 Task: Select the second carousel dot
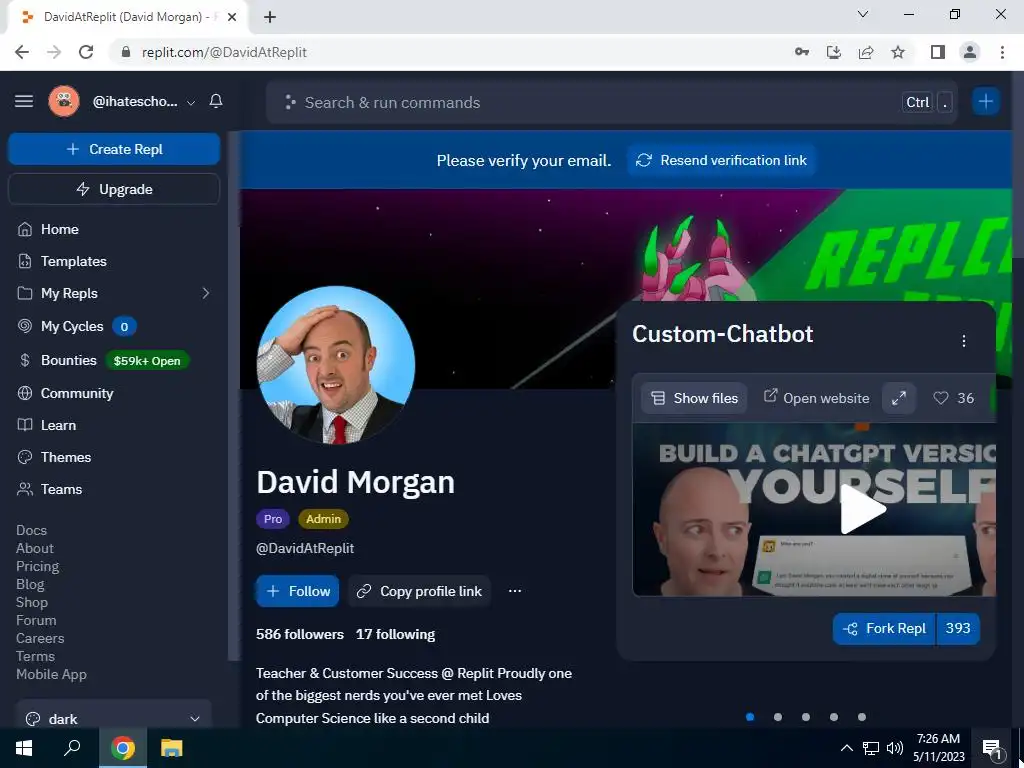[x=778, y=717]
